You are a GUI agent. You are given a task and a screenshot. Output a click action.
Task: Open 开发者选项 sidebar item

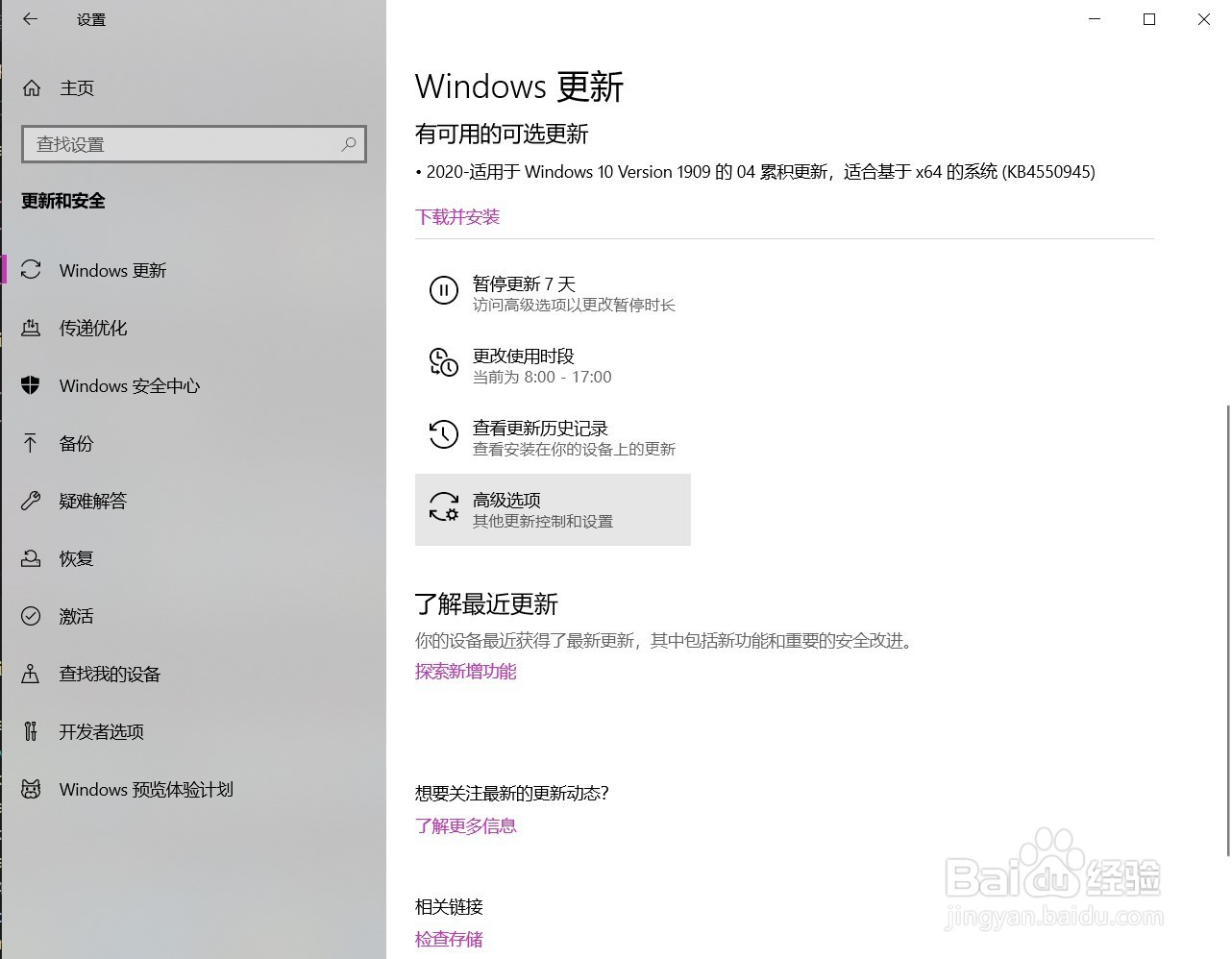(x=193, y=731)
